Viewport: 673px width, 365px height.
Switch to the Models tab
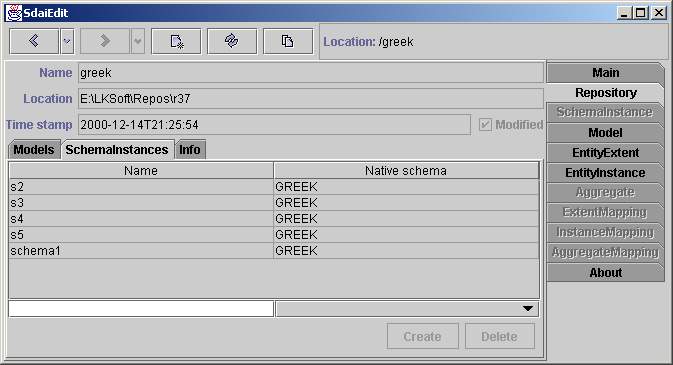pos(34,150)
